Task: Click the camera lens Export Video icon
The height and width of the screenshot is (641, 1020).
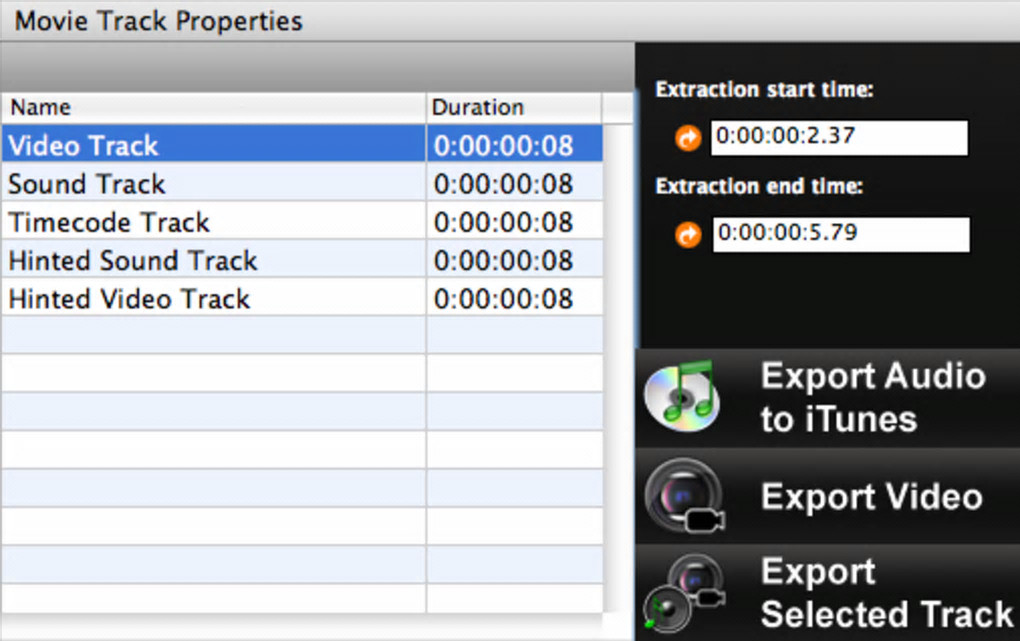Action: point(682,496)
